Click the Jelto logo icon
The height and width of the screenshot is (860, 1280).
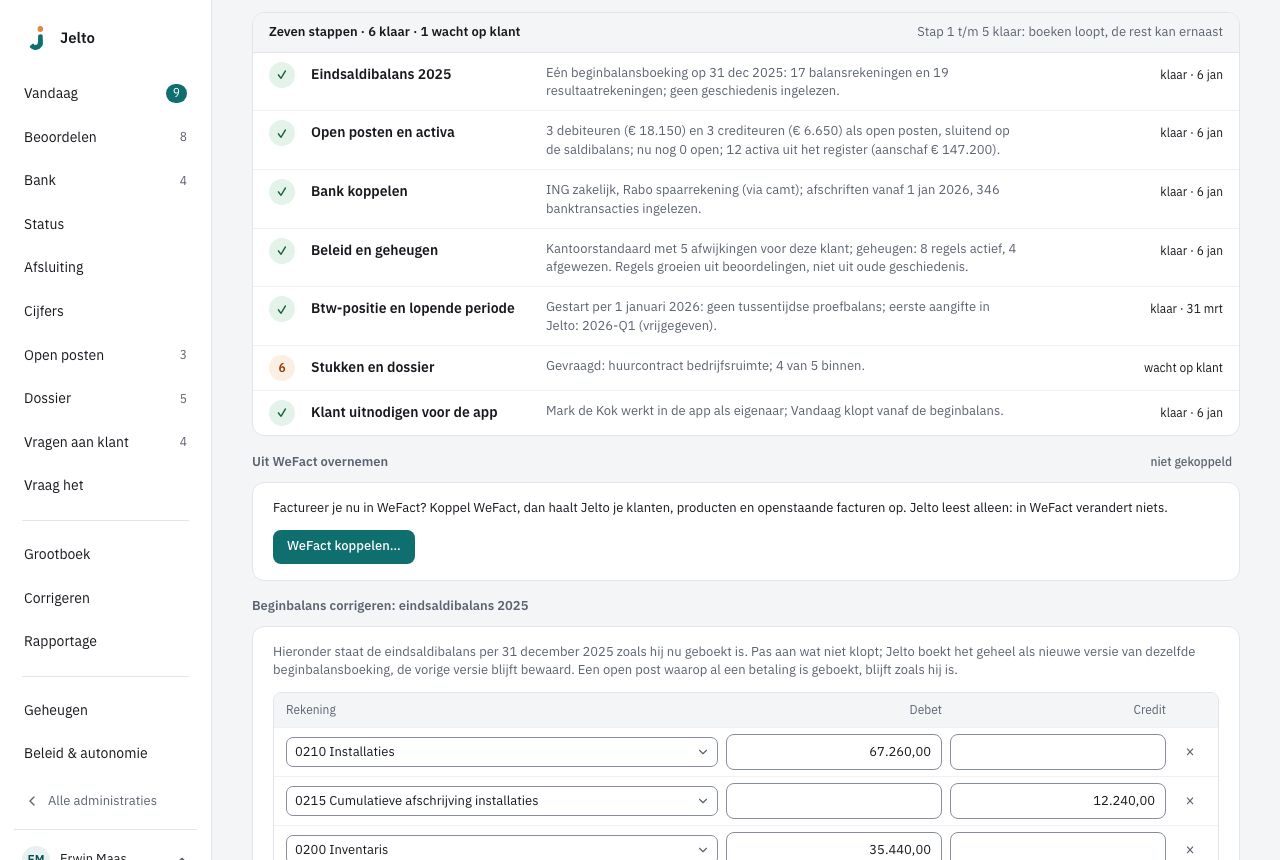[37, 38]
